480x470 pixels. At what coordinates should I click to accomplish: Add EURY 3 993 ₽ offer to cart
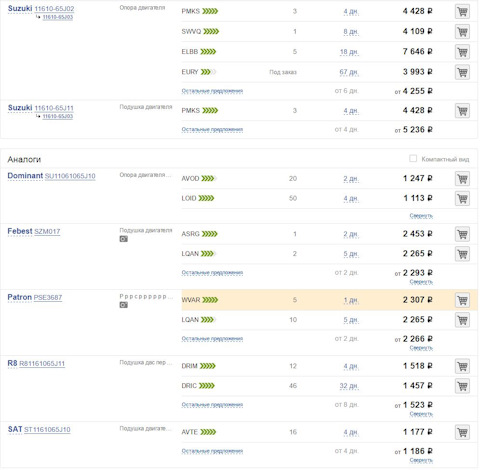[462, 72]
